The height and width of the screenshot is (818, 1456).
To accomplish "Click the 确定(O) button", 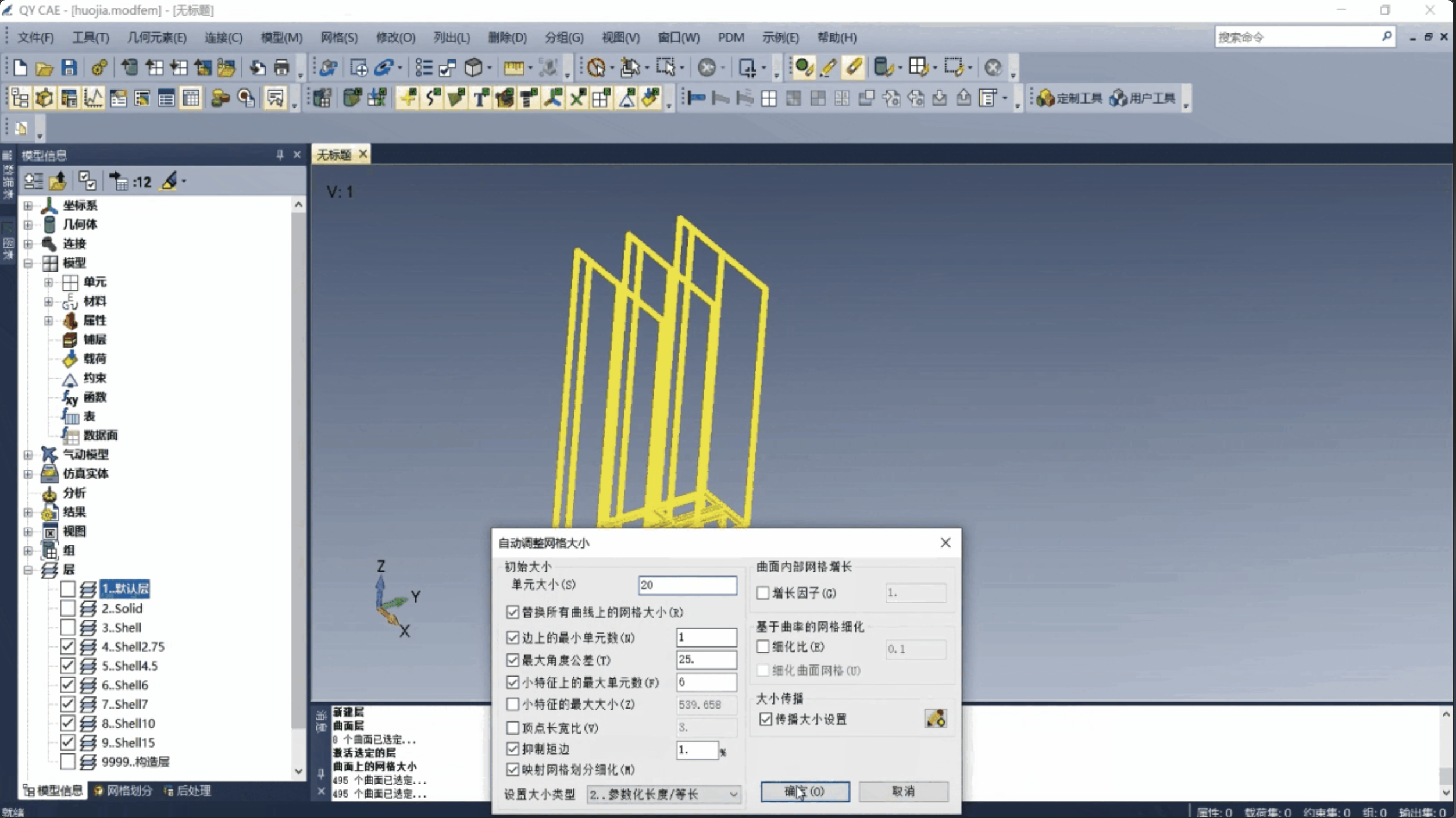I will pos(804,791).
